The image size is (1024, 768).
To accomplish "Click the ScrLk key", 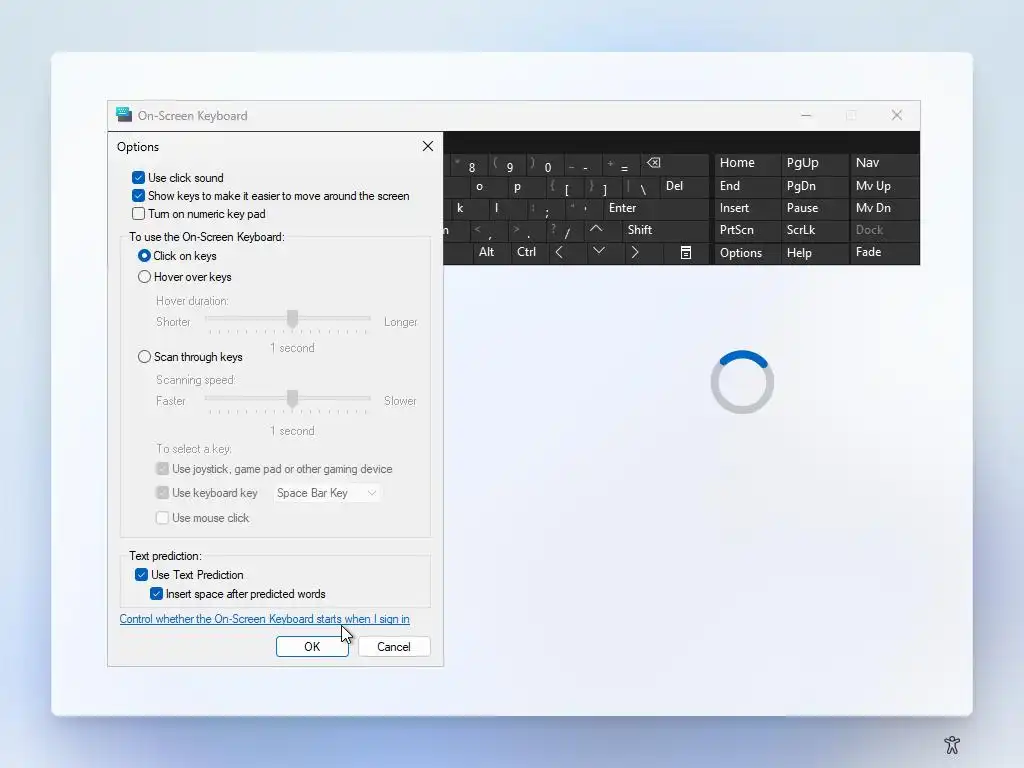I will click(814, 230).
